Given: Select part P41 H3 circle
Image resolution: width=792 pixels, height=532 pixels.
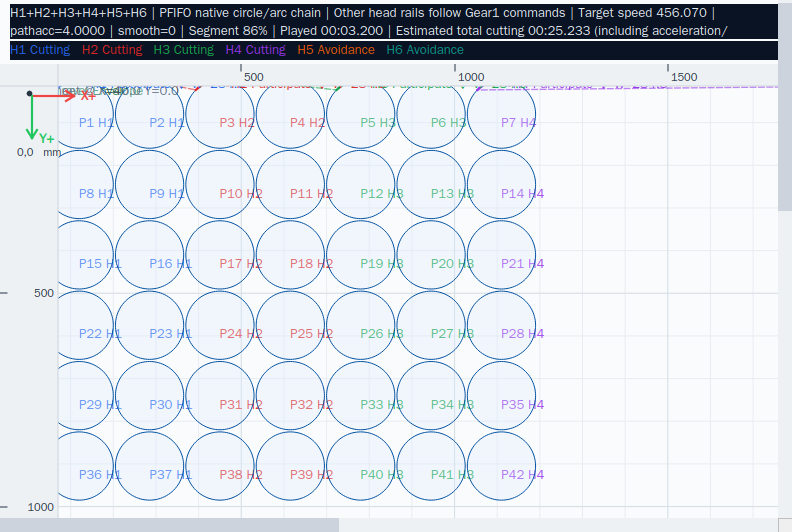Looking at the screenshot, I should 431,466.
